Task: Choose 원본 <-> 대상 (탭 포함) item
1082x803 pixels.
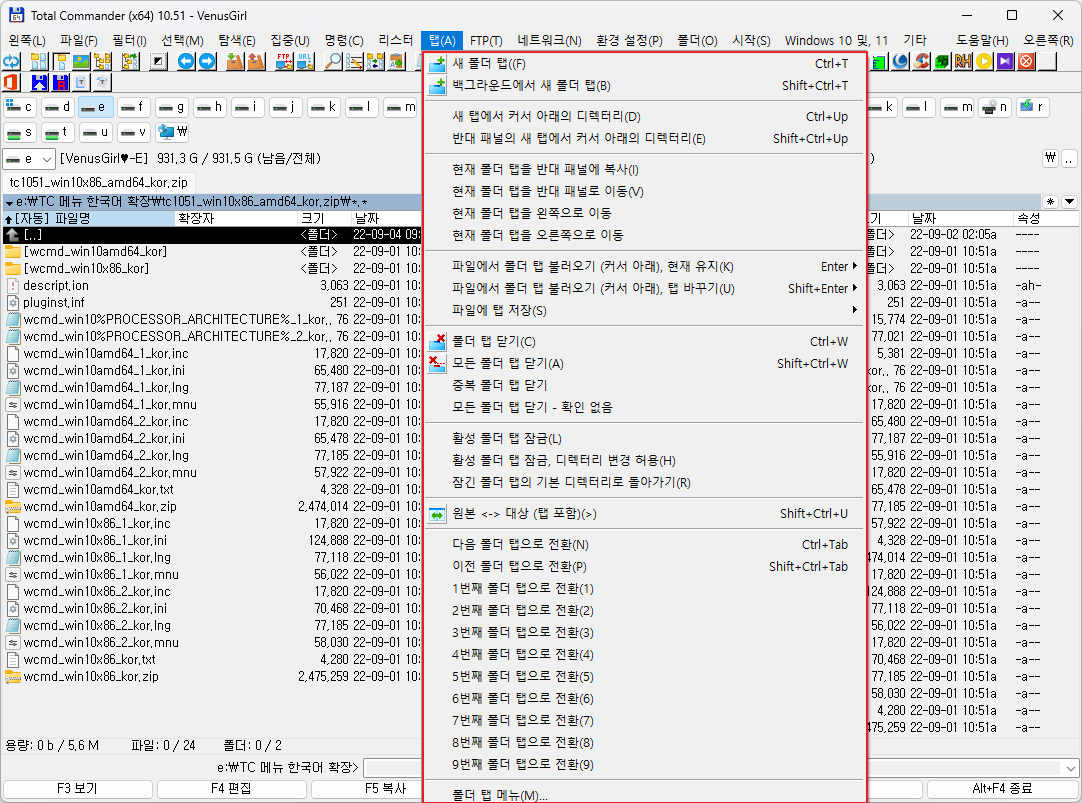Action: point(645,514)
